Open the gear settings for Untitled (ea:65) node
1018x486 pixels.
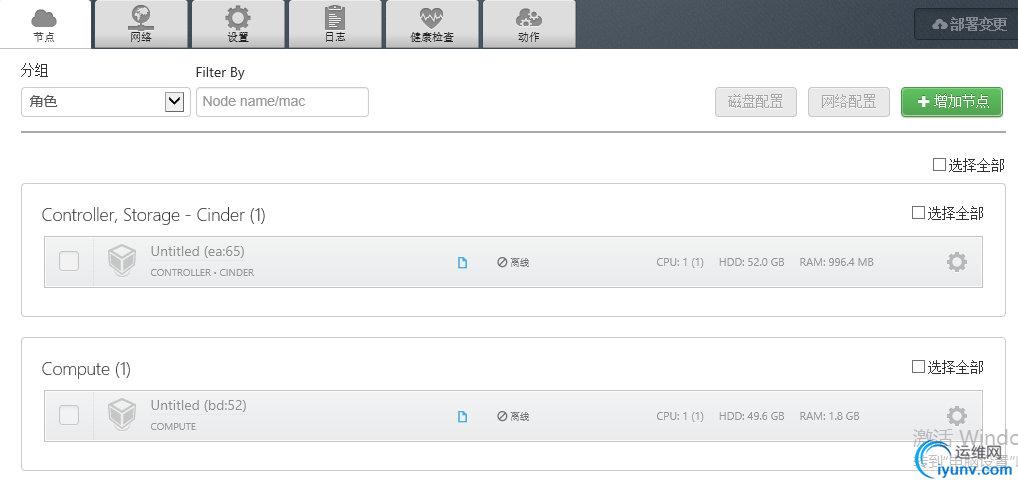click(x=956, y=262)
